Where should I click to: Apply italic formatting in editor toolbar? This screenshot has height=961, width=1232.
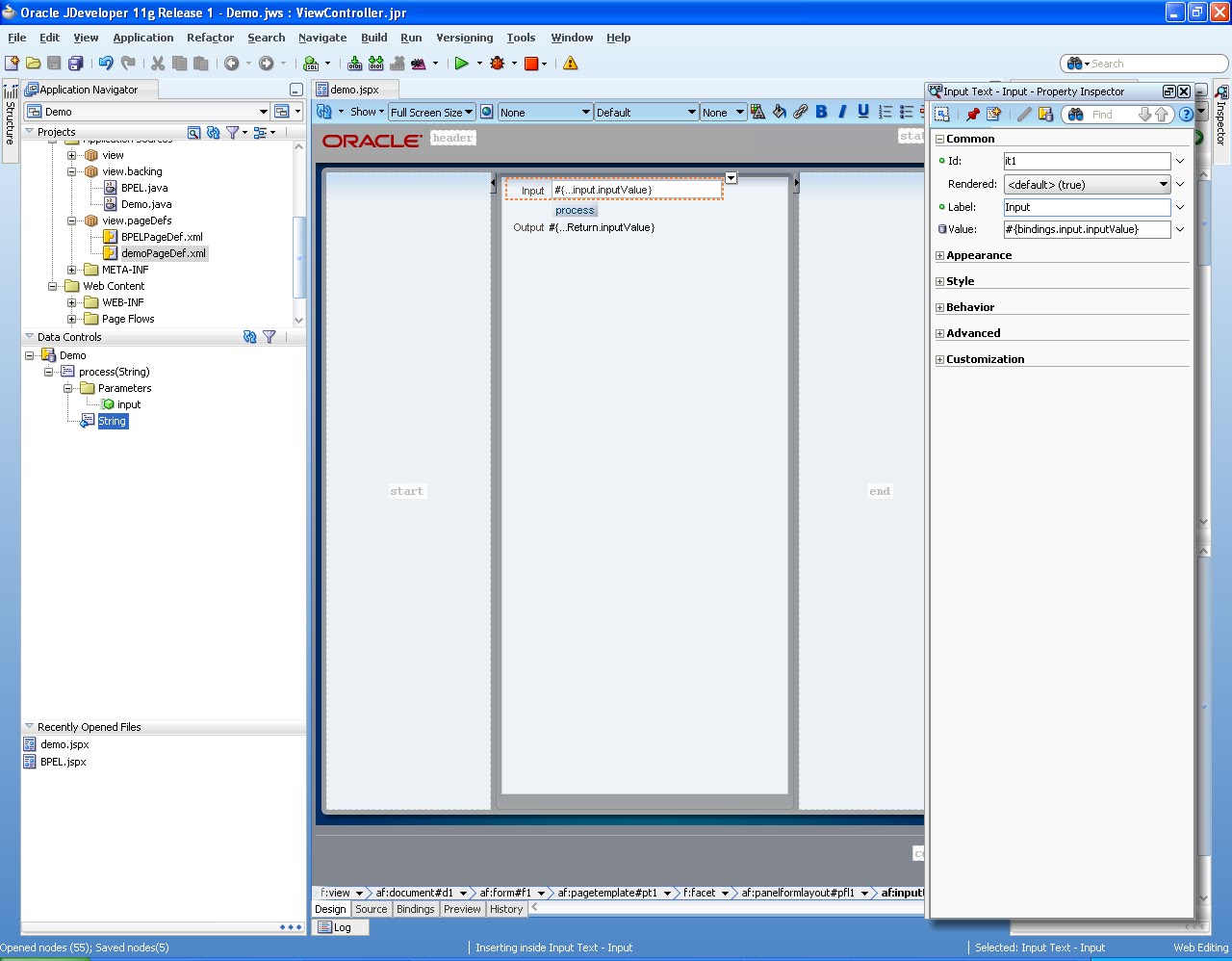pos(842,112)
